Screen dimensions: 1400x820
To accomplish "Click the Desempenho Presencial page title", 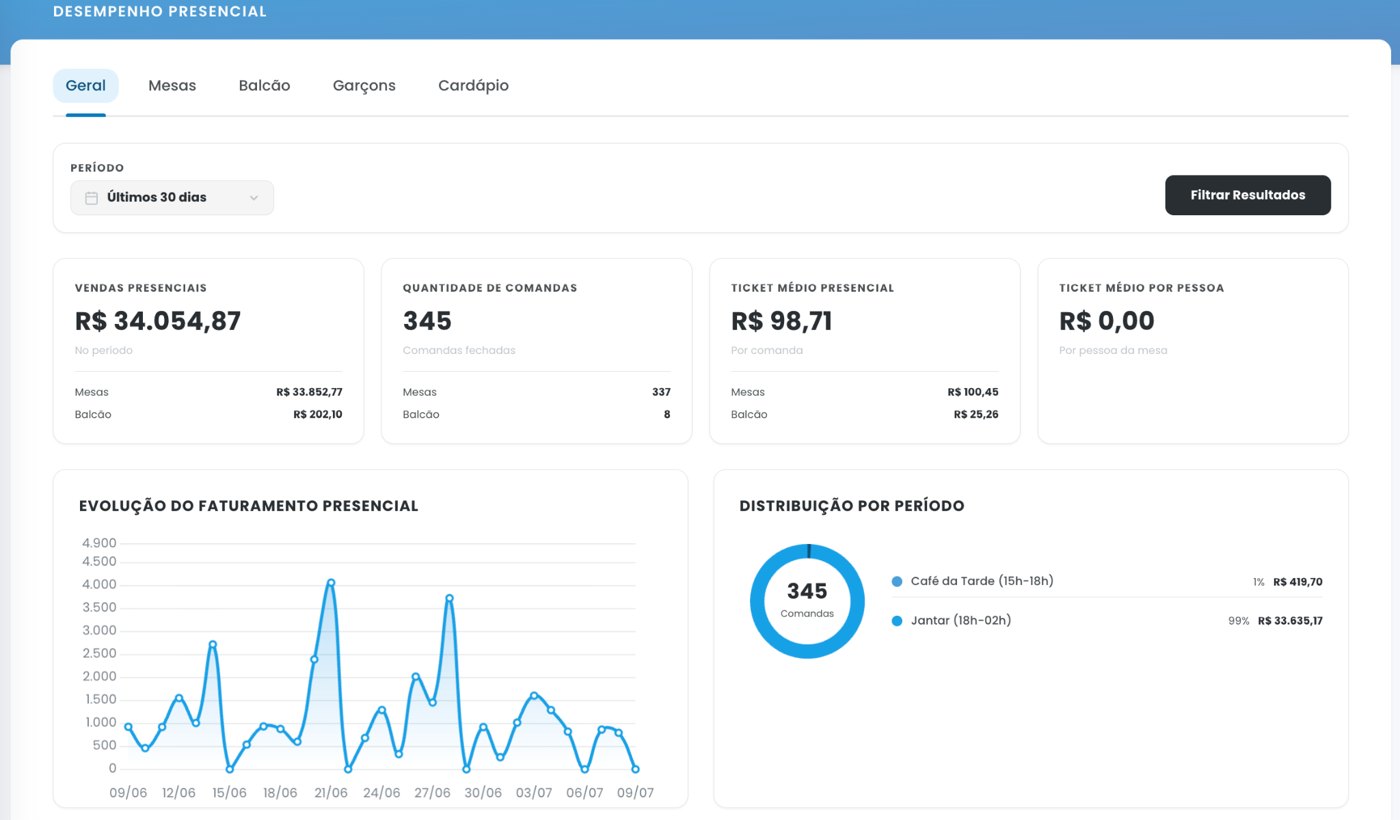I will coord(160,12).
